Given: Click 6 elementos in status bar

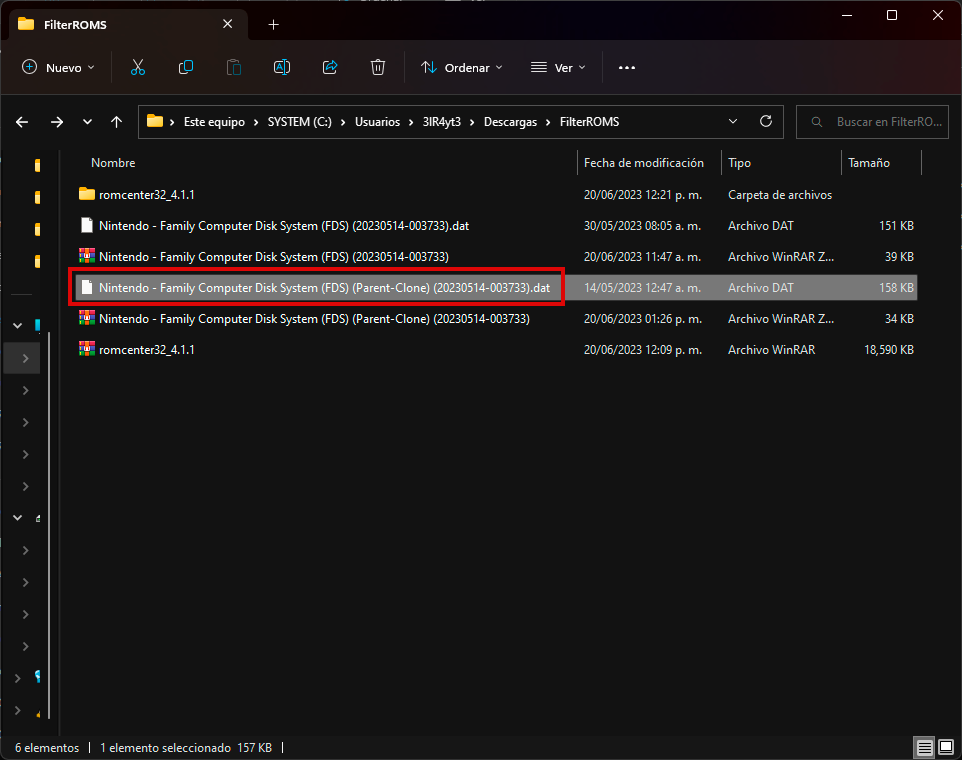Looking at the screenshot, I should click(47, 748).
